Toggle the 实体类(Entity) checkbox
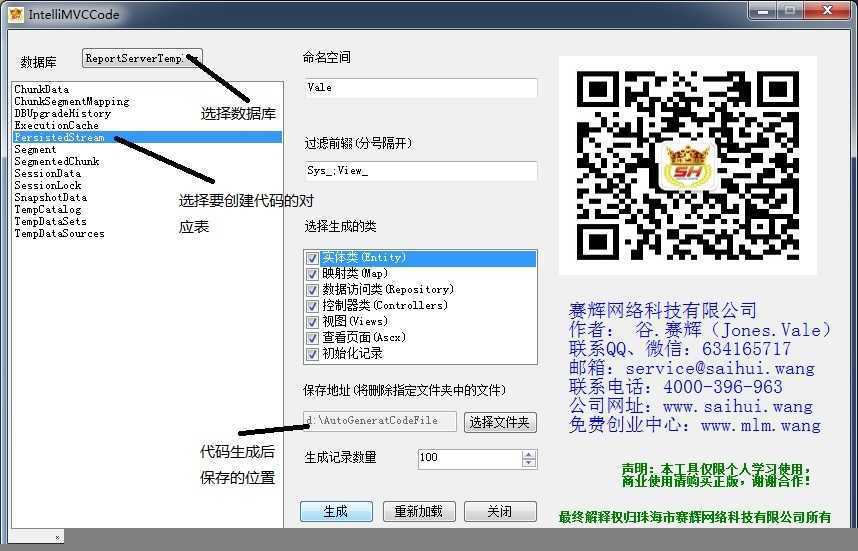 coord(312,258)
